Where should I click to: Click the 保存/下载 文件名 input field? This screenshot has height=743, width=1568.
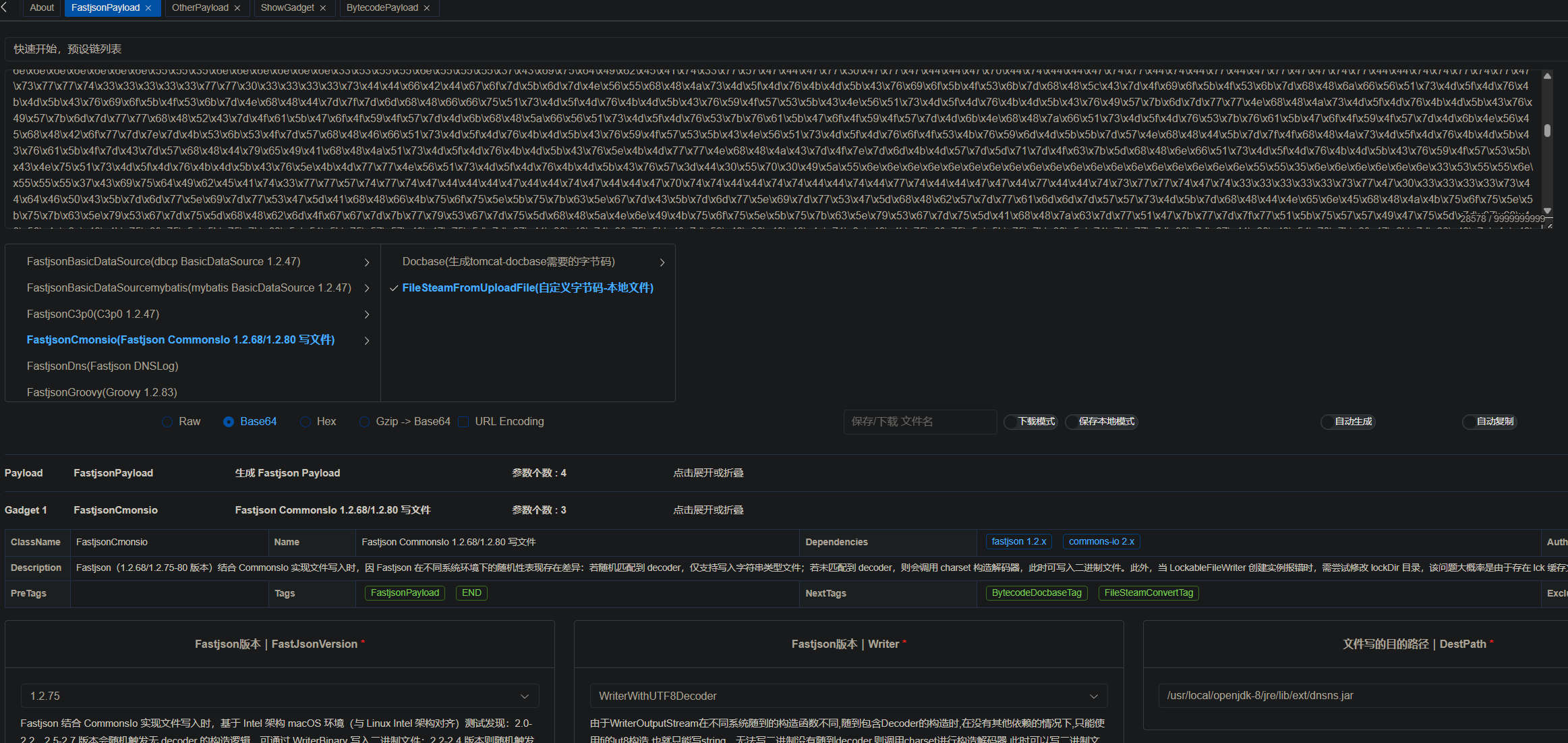tap(919, 422)
